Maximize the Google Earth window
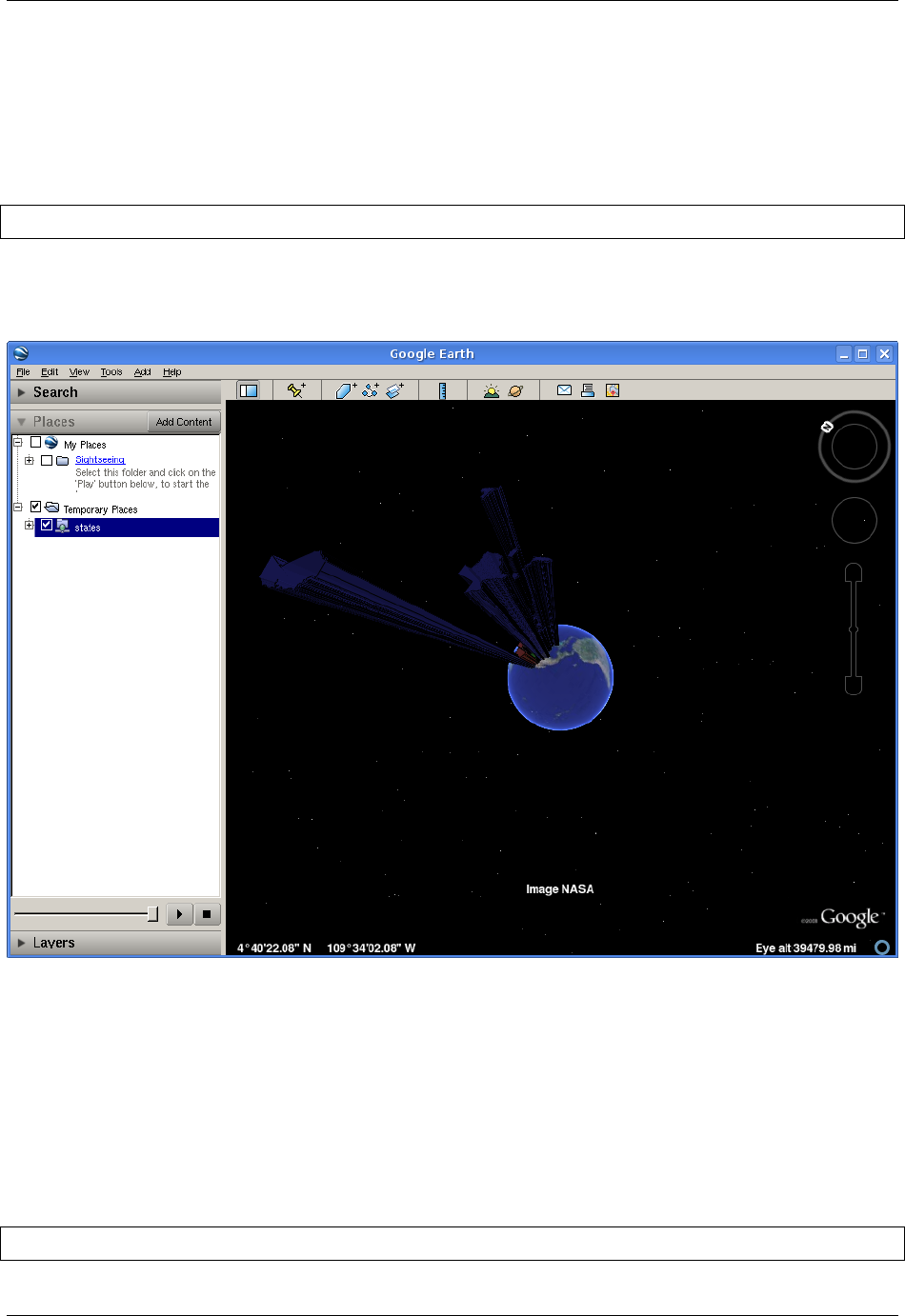This screenshot has width=905, height=1316. [862, 353]
